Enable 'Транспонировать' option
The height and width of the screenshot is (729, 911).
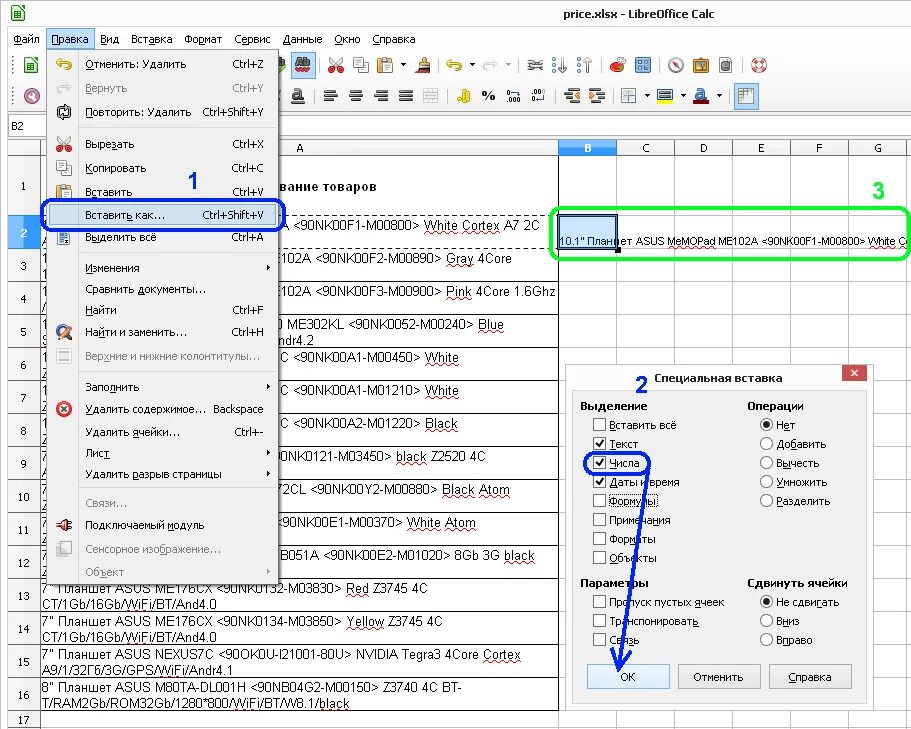600,621
